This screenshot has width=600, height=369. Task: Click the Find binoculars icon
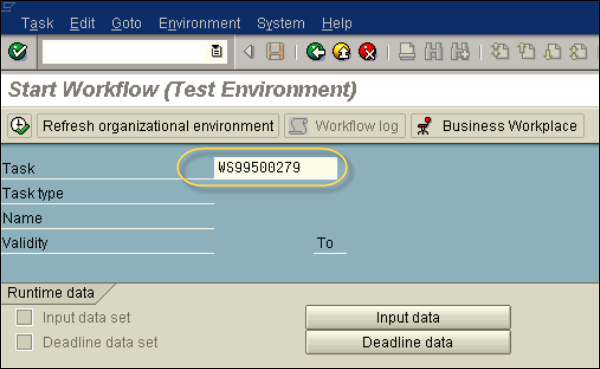pos(434,52)
